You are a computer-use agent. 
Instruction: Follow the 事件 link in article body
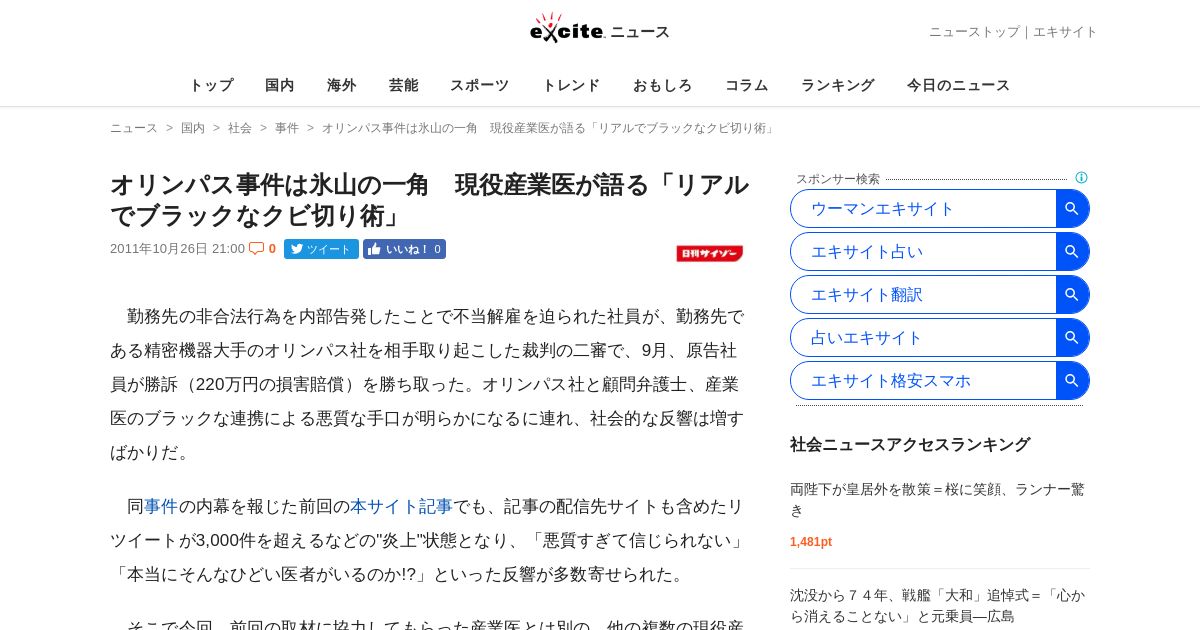pos(161,507)
